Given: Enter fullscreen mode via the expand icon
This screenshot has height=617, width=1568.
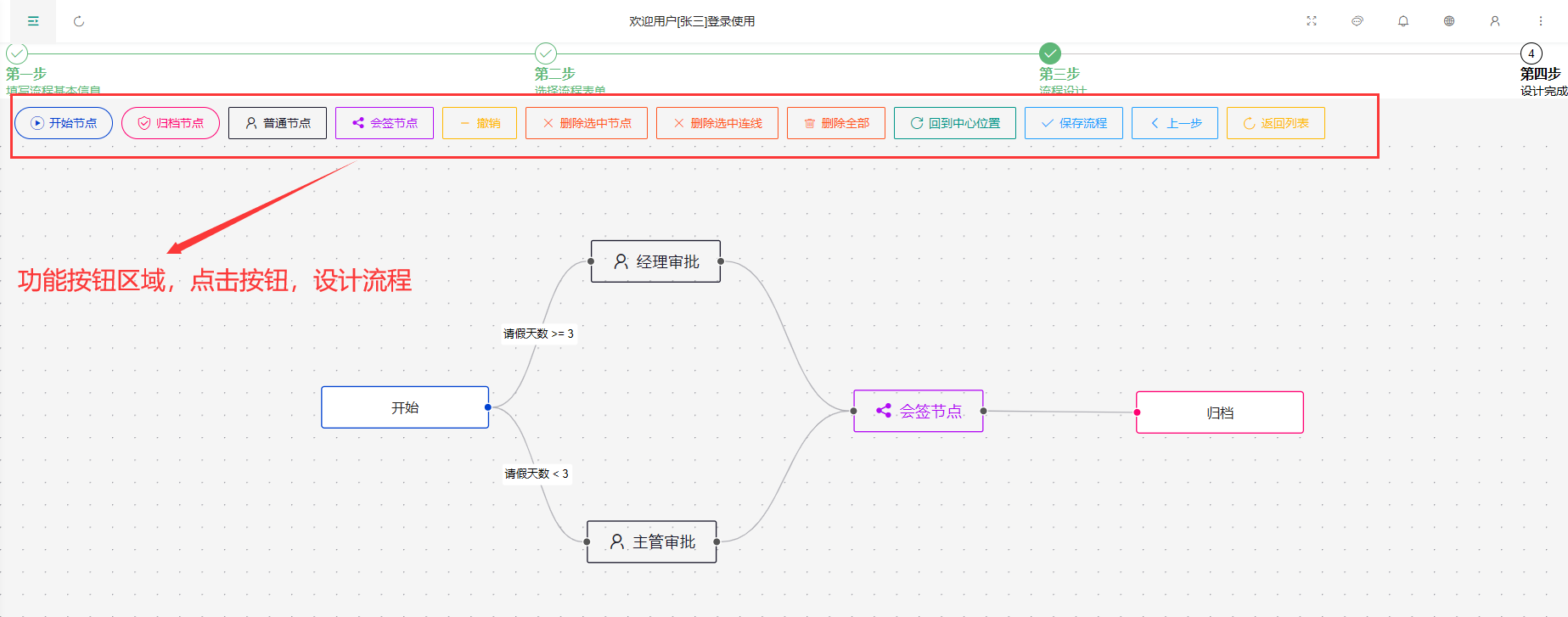Looking at the screenshot, I should point(1312,21).
